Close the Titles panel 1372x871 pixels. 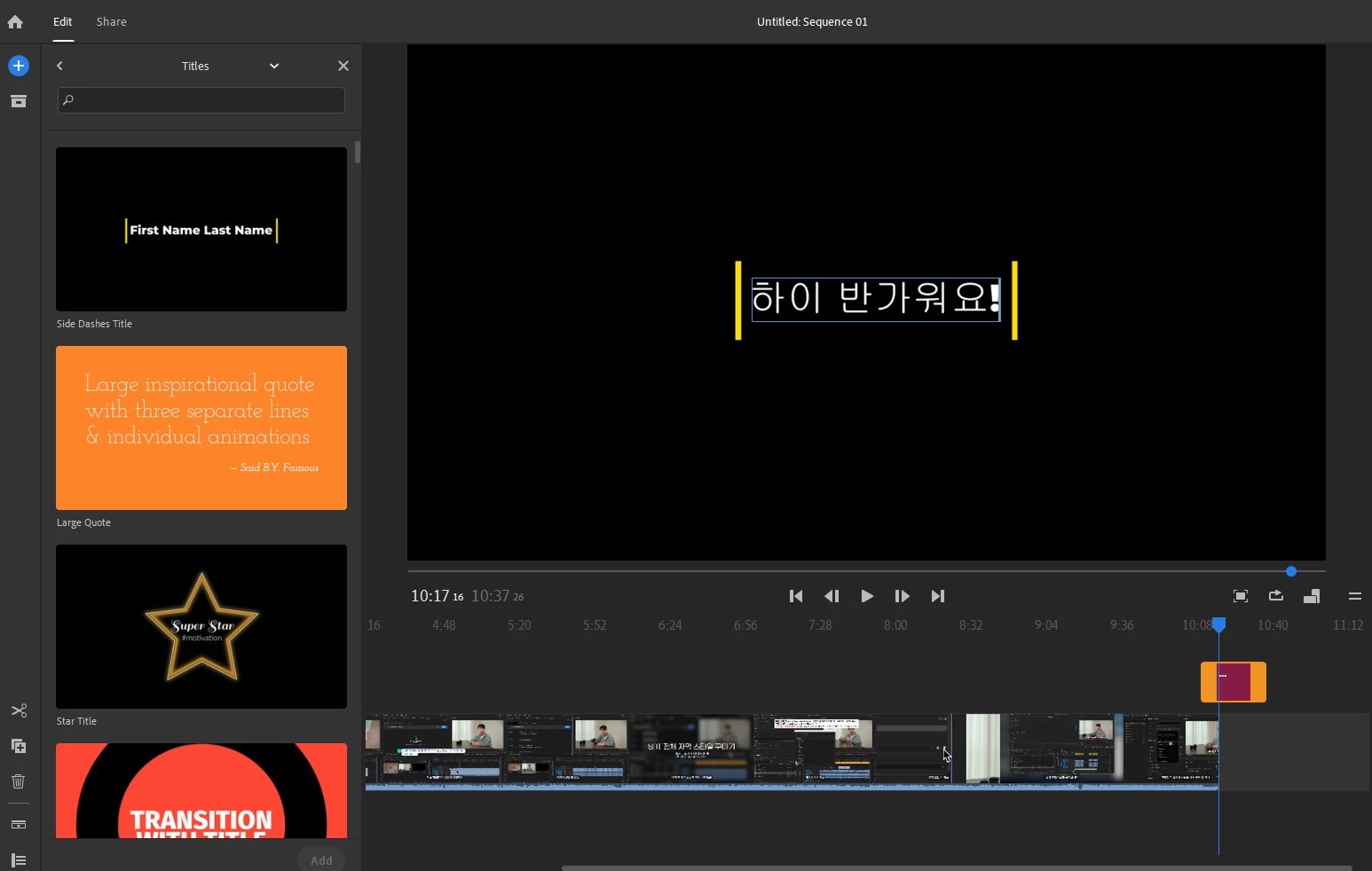[x=343, y=66]
